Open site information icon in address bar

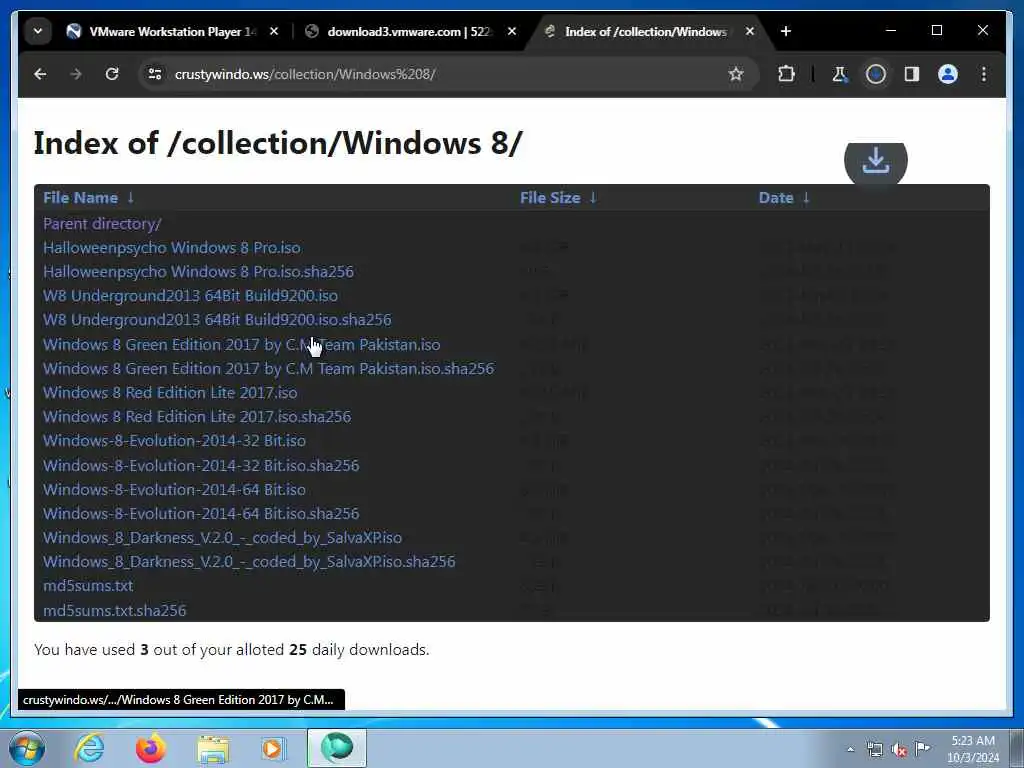155,74
